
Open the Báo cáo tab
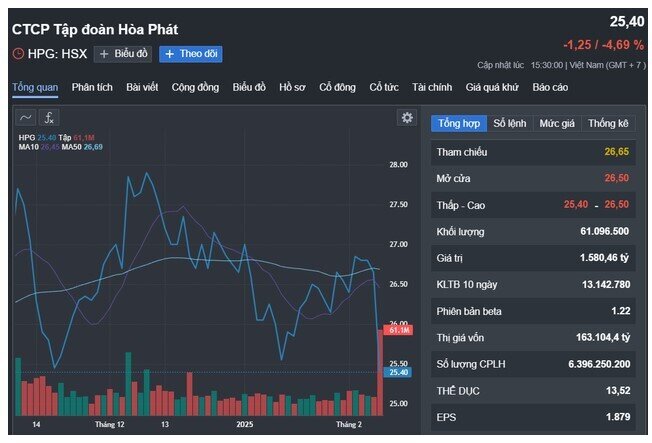[550, 87]
